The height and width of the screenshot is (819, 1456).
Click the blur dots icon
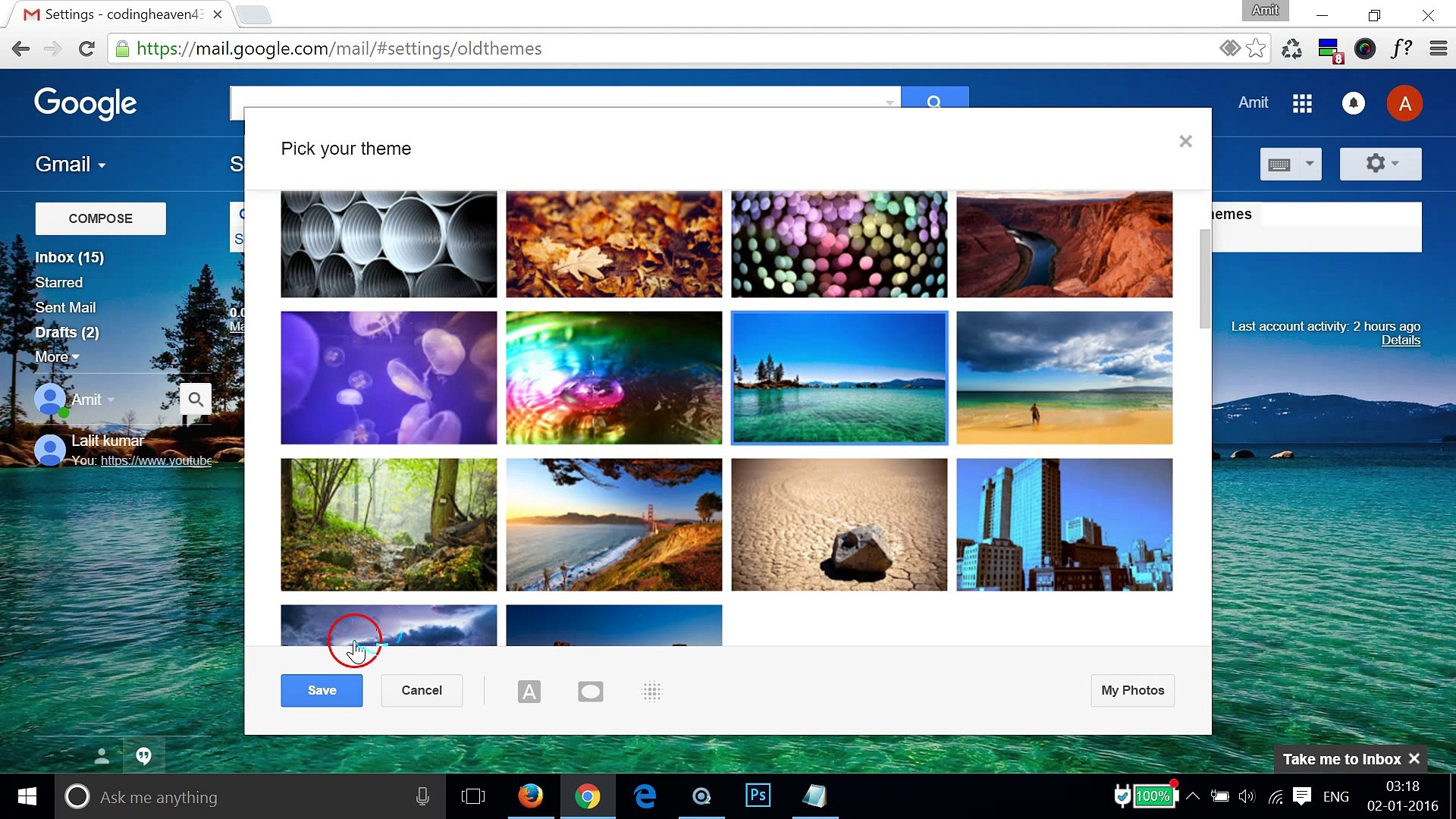pos(652,692)
